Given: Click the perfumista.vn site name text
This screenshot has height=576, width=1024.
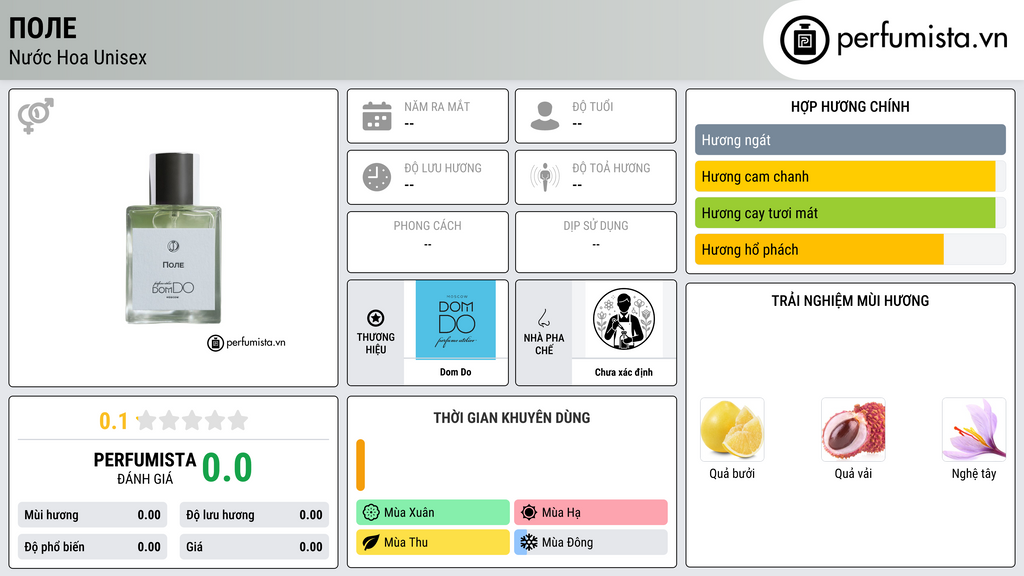Looking at the screenshot, I should 922,39.
